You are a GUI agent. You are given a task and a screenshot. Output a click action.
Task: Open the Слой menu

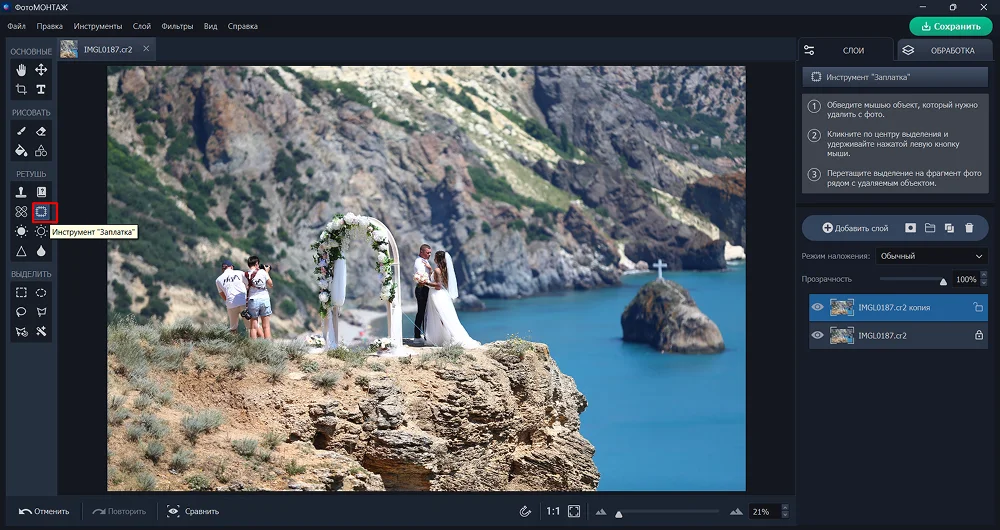(142, 26)
